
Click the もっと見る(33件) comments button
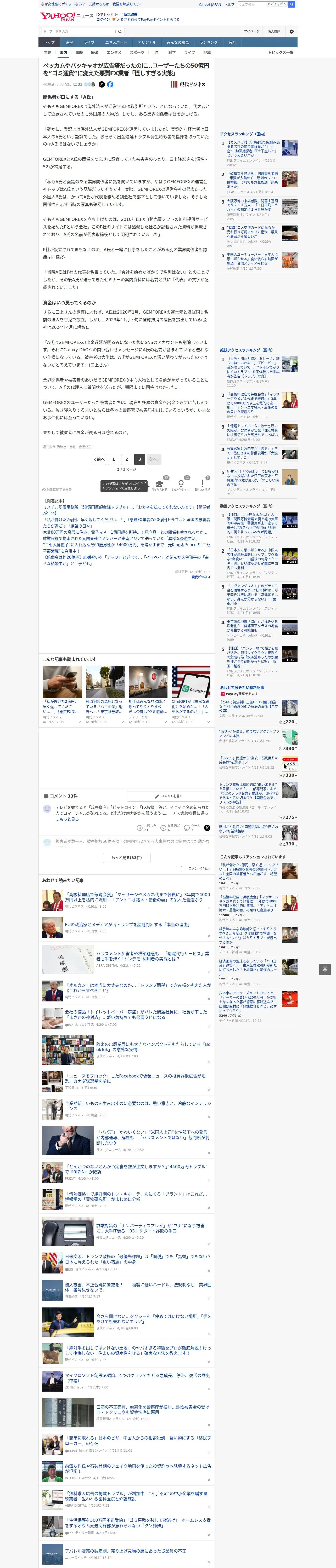pyautogui.click(x=127, y=858)
